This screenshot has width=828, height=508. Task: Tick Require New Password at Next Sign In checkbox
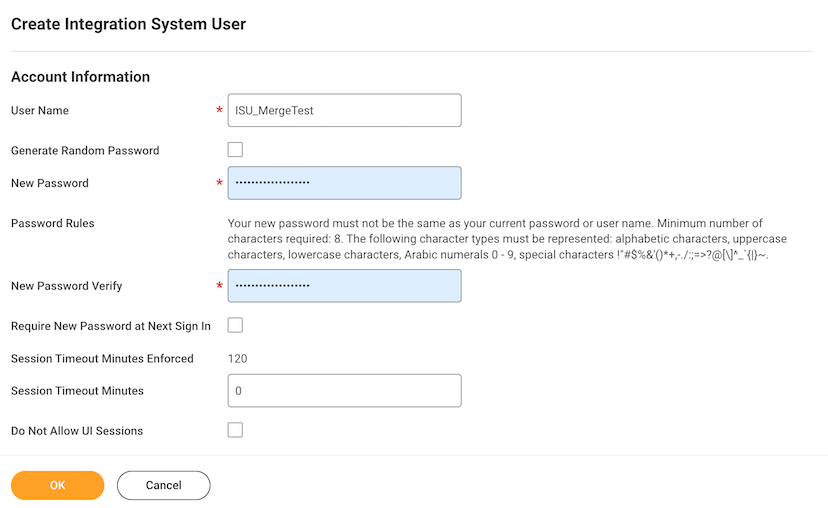click(235, 325)
